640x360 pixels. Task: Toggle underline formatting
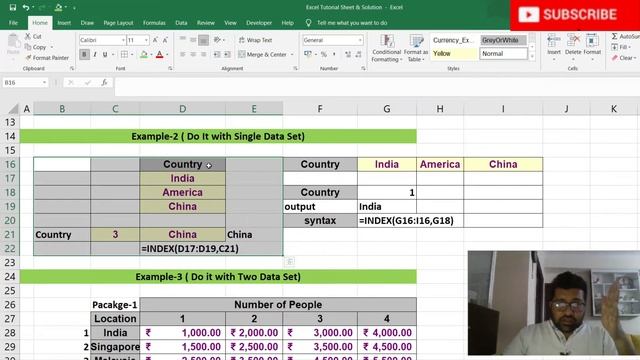point(105,54)
